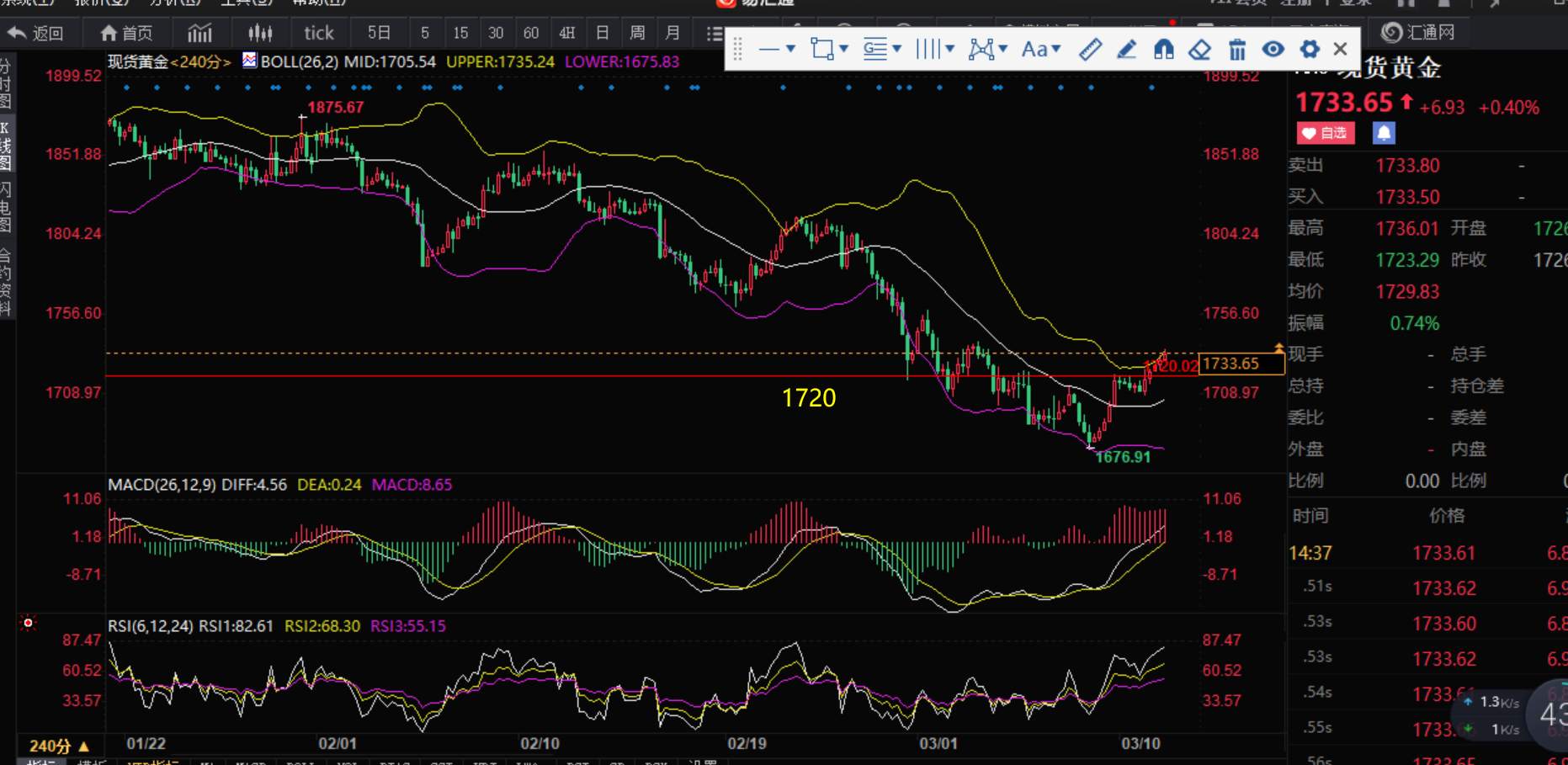This screenshot has height=765, width=1568.
Task: Click the 14:37 trade time row
Action: click(1427, 553)
